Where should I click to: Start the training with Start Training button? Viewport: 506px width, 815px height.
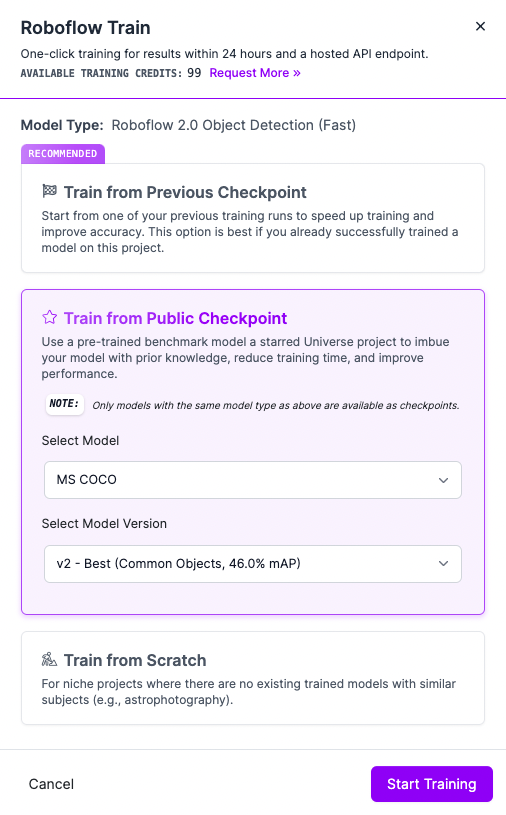click(x=432, y=784)
